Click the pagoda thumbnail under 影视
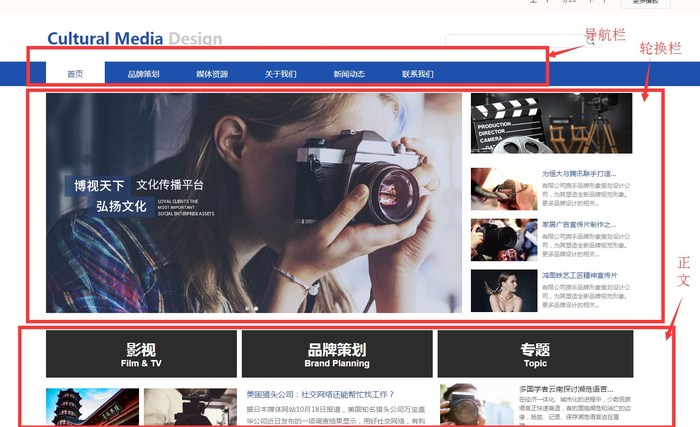The width and height of the screenshot is (700, 427). pos(92,407)
